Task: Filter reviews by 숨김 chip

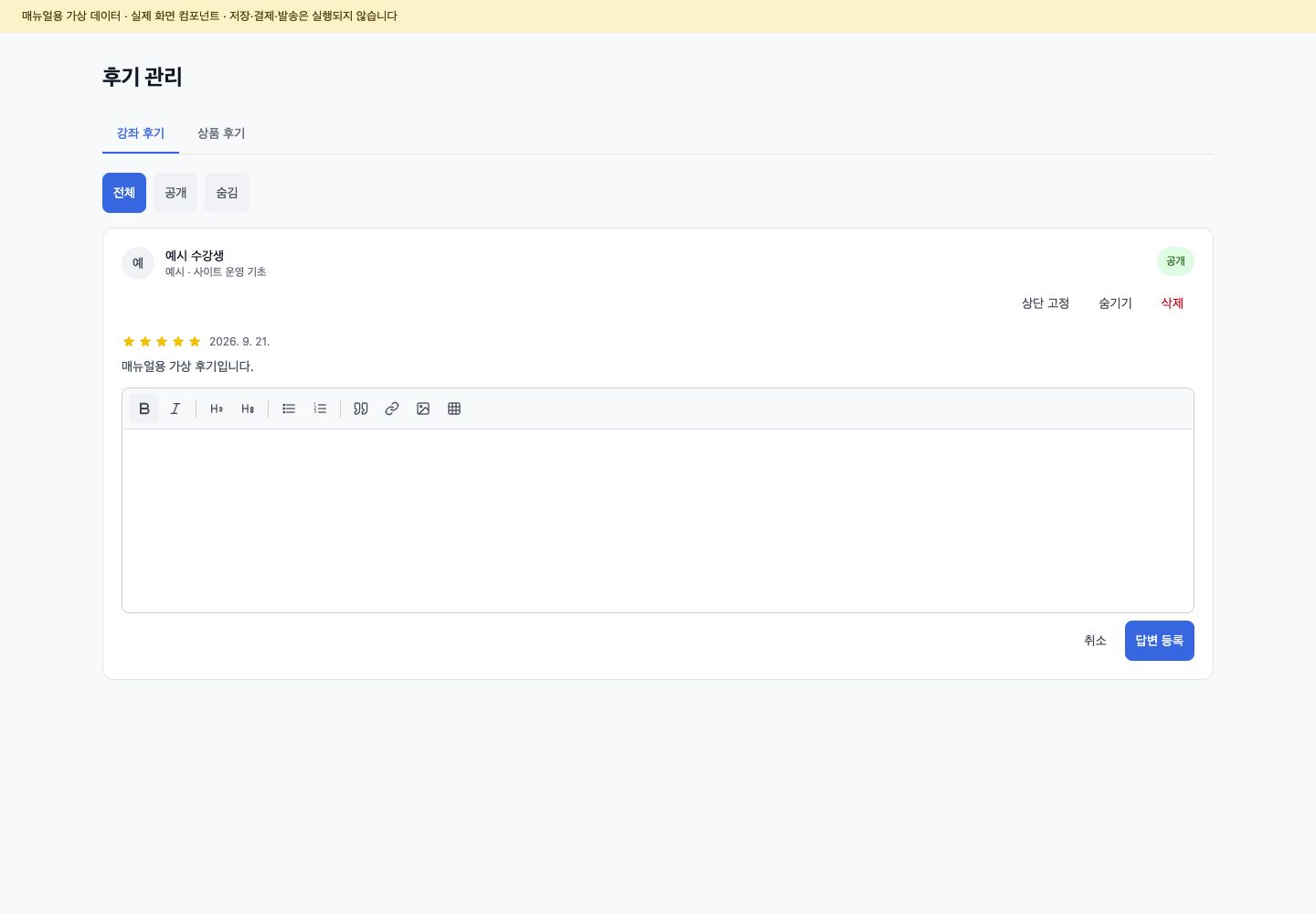Action: 227,193
